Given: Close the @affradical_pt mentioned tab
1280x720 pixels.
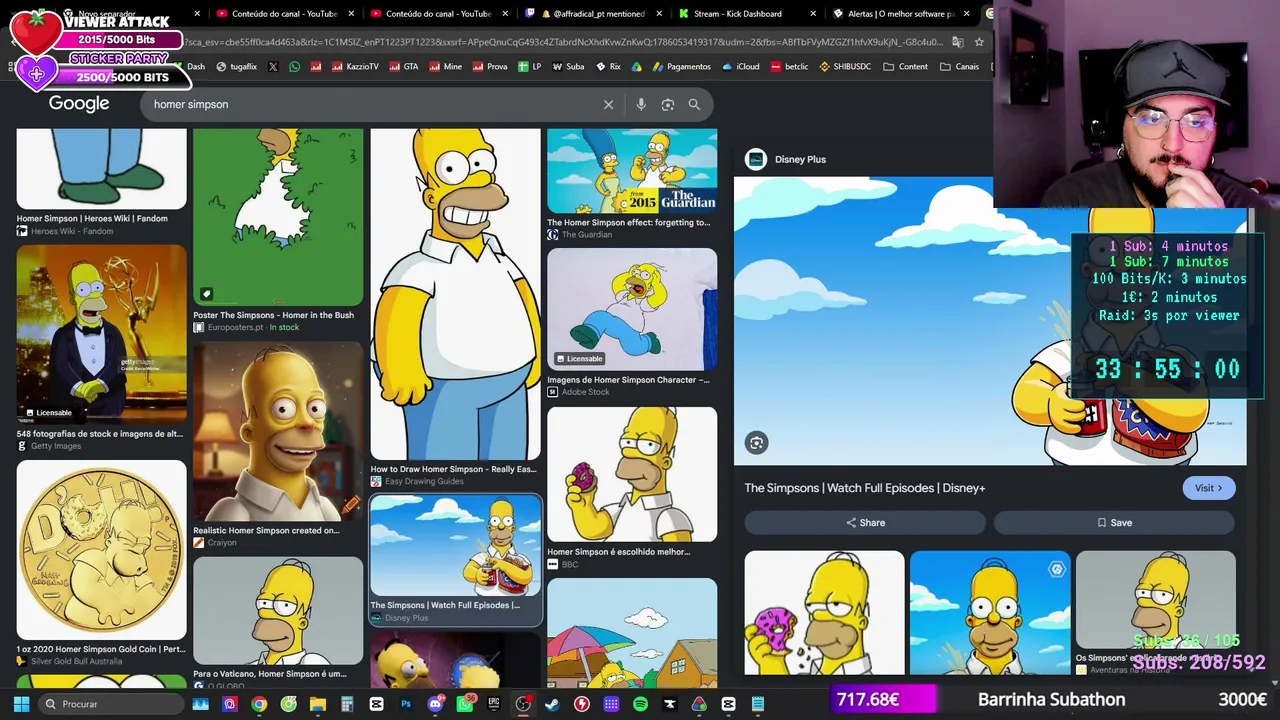Looking at the screenshot, I should pyautogui.click(x=661, y=14).
